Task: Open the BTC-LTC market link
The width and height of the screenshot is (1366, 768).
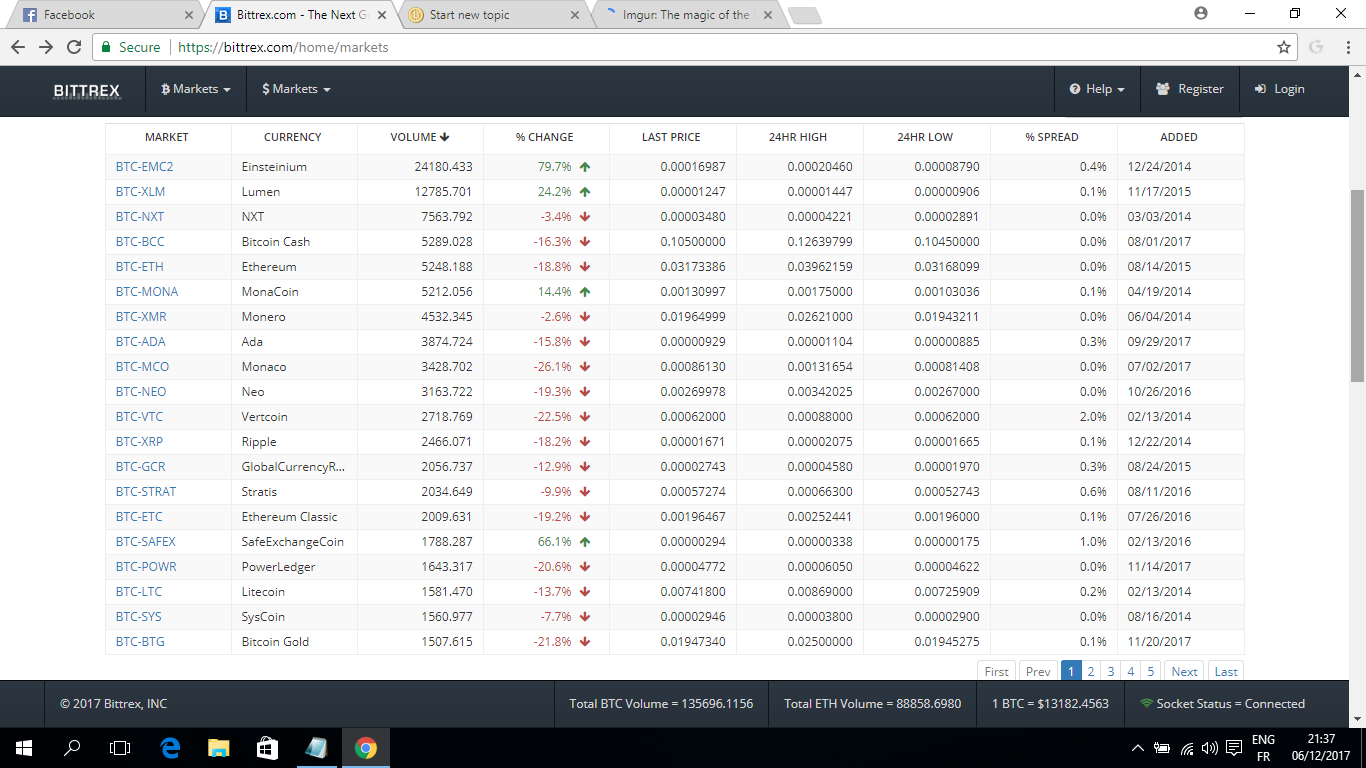Action: 139,592
